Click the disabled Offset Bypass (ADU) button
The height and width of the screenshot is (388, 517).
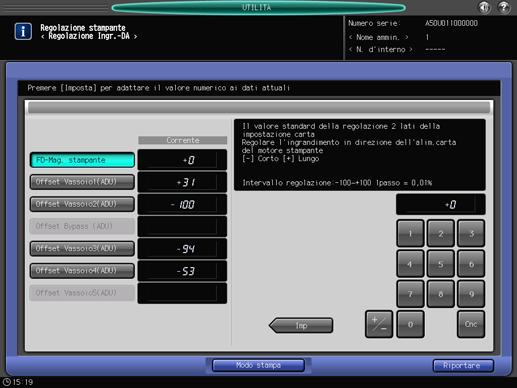[82, 226]
